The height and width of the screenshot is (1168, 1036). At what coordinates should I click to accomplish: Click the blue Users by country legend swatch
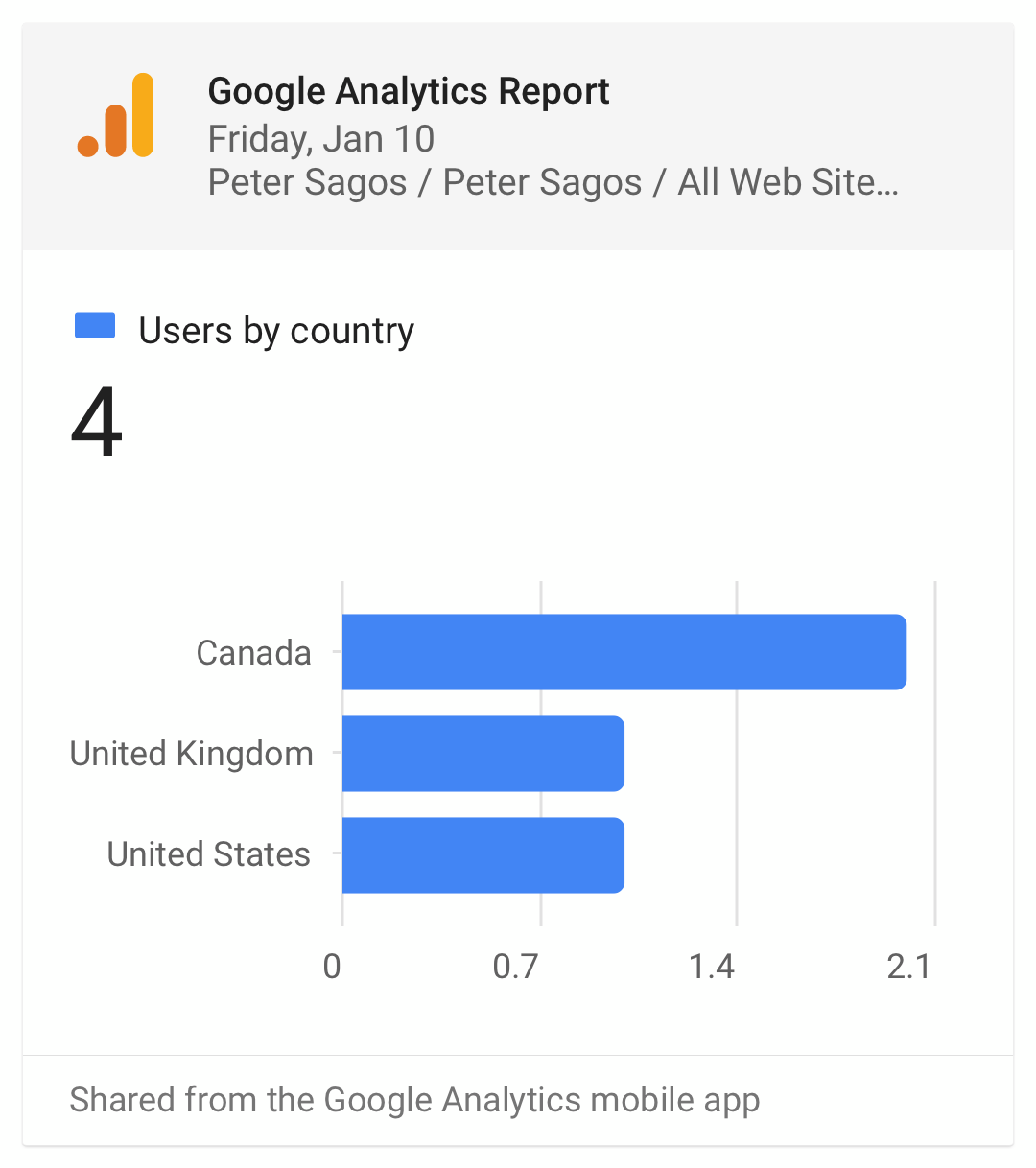[95, 326]
